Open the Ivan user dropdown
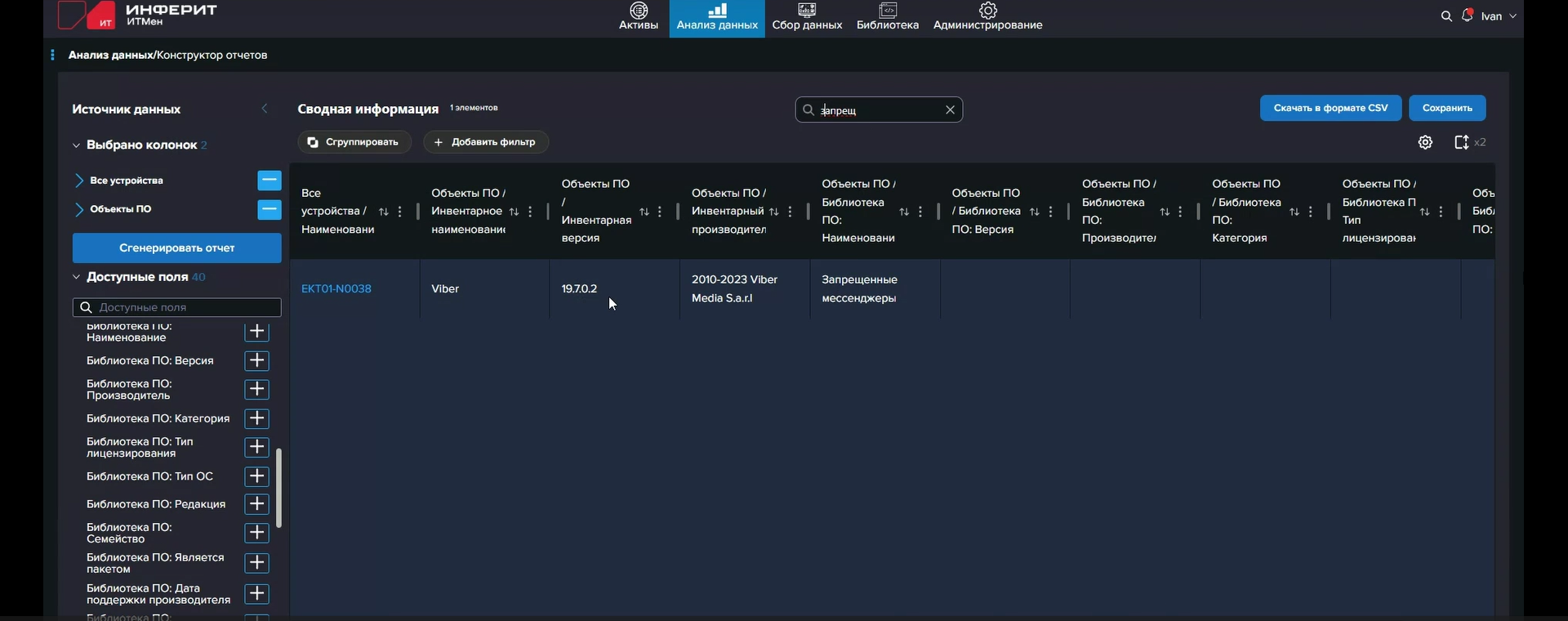The height and width of the screenshot is (621, 1568). tap(1499, 16)
